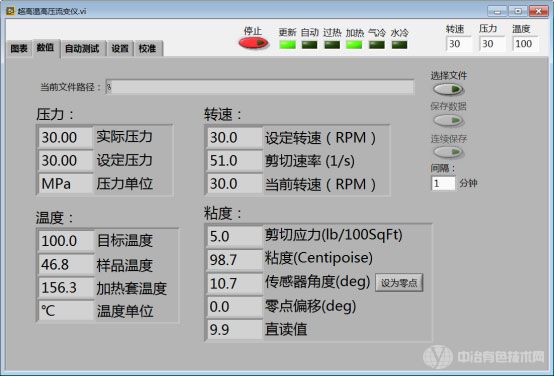Screen dimensions: 554x377
Task: Toggle the 过热 indicator light
Action: (x=332, y=45)
